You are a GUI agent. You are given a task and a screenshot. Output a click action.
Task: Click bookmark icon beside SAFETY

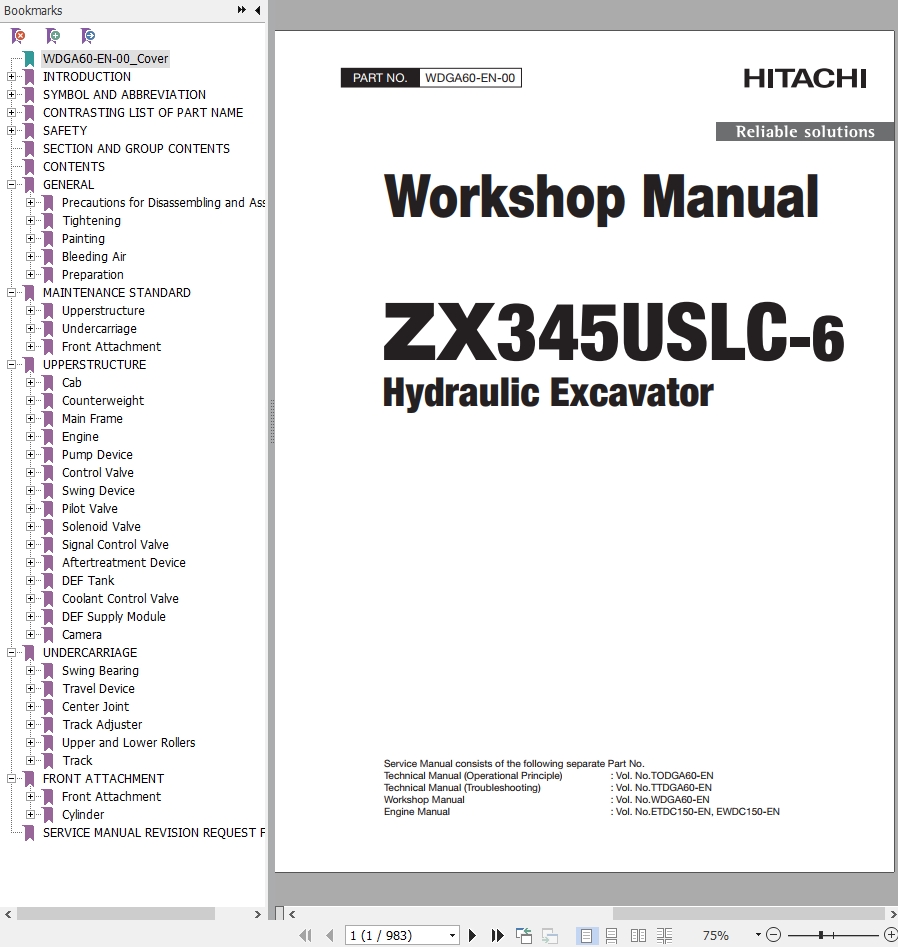pos(29,130)
